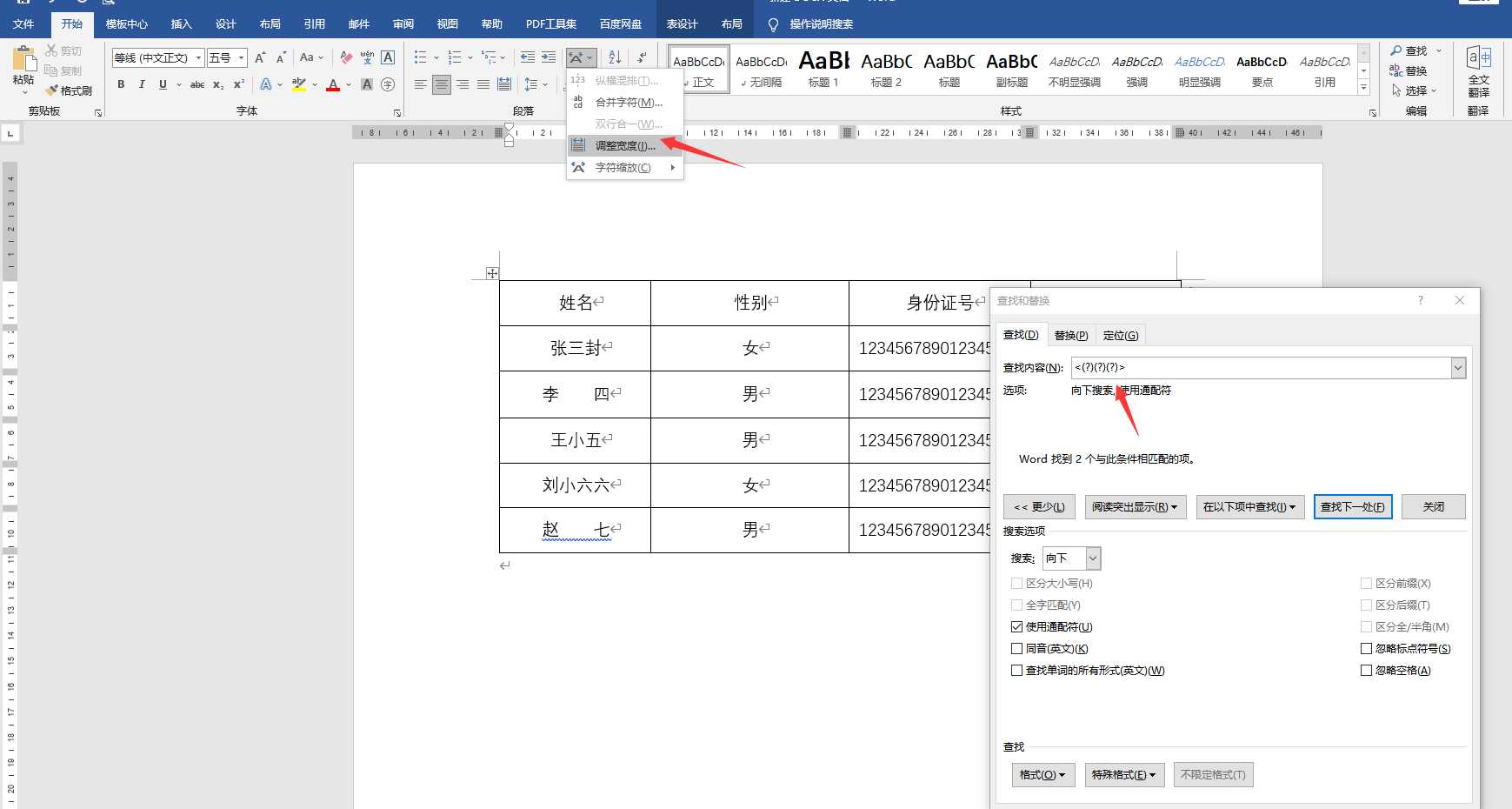
Task: Click the 替换 button in editing group
Action: pos(1409,70)
